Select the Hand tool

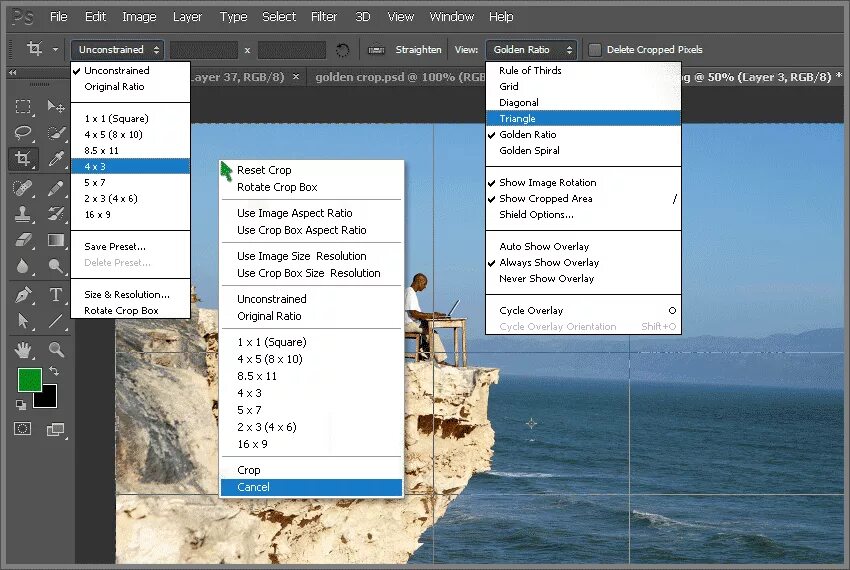23,350
